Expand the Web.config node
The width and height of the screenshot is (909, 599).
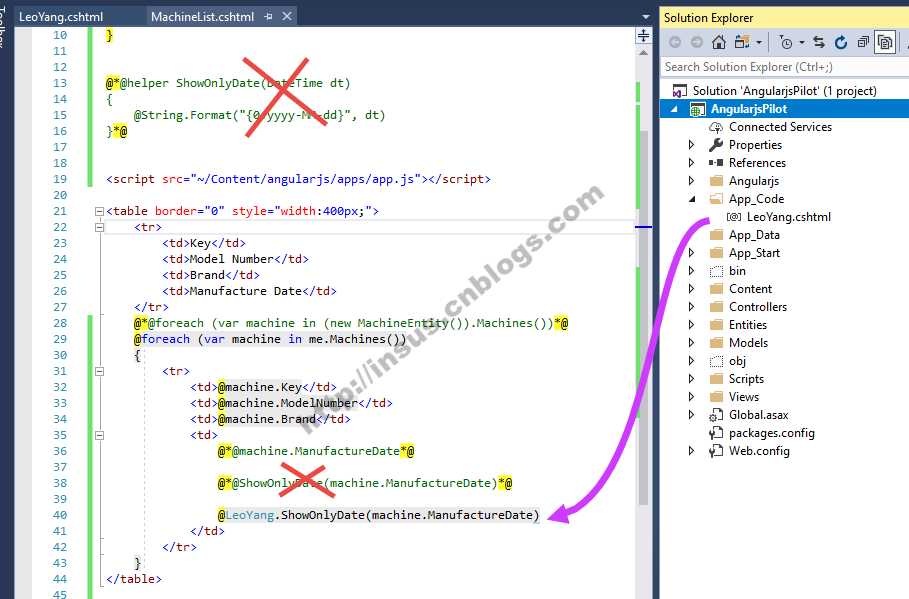tap(691, 450)
